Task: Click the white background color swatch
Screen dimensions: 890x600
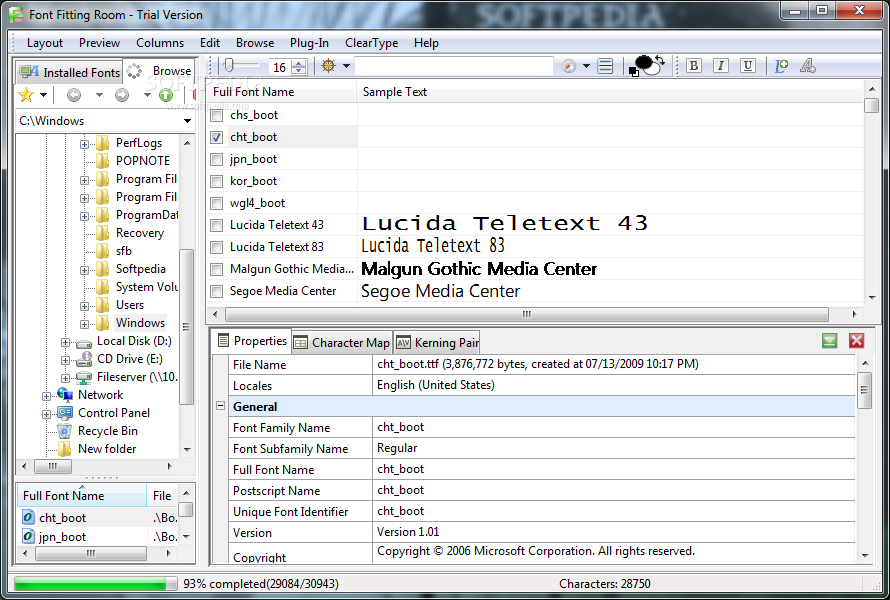Action: pos(653,69)
